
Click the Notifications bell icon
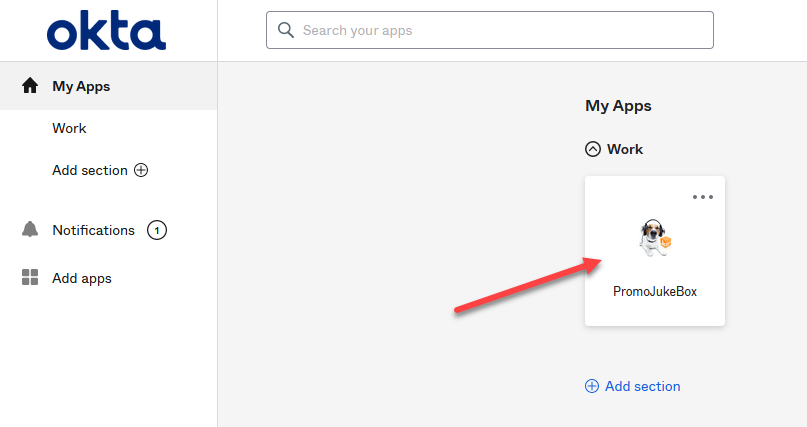(x=30, y=230)
